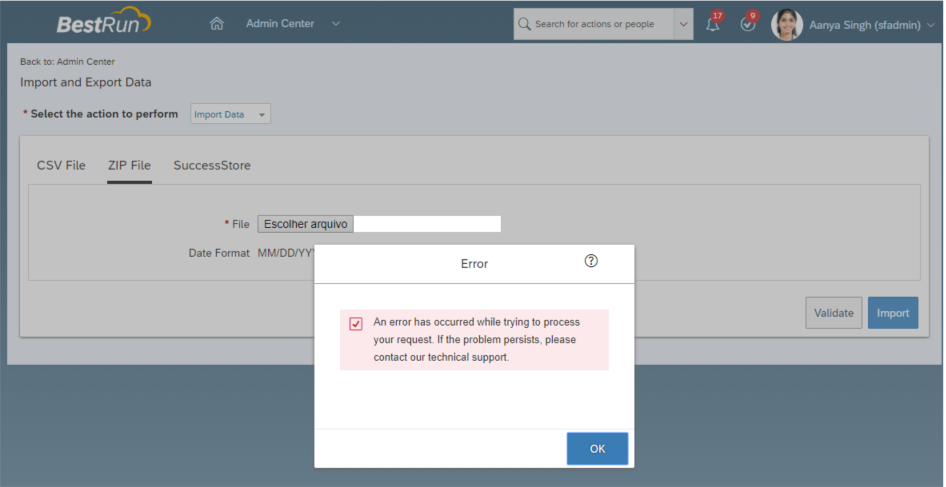946x487 pixels.
Task: Click the Escolher arquivo file button
Action: tap(305, 224)
